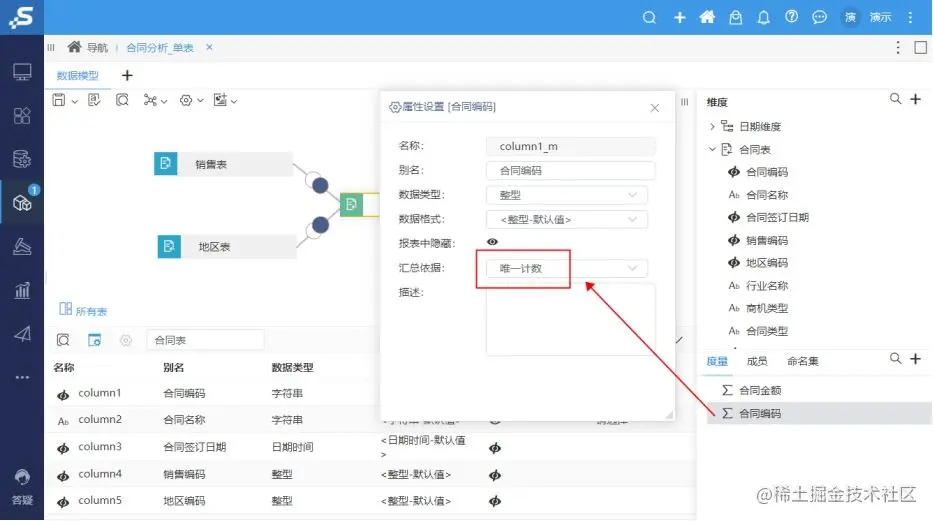Click the search icon in top bar

649,17
